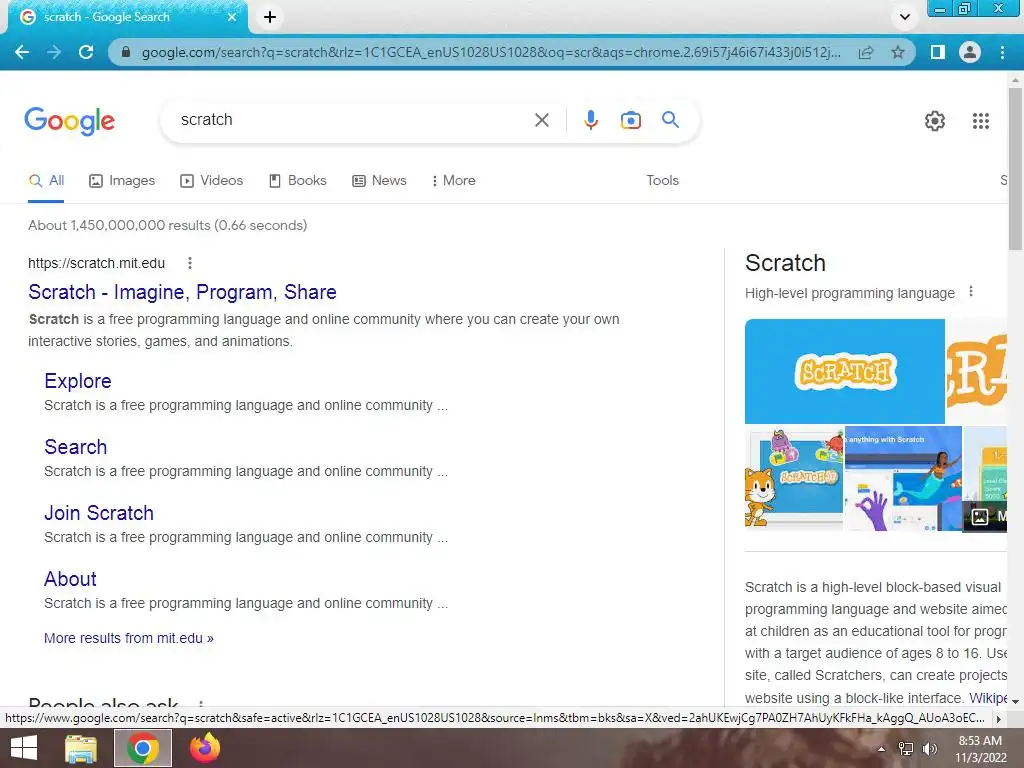Viewport: 1024px width, 768px height.
Task: Open a new tab with the plus button
Action: (270, 17)
